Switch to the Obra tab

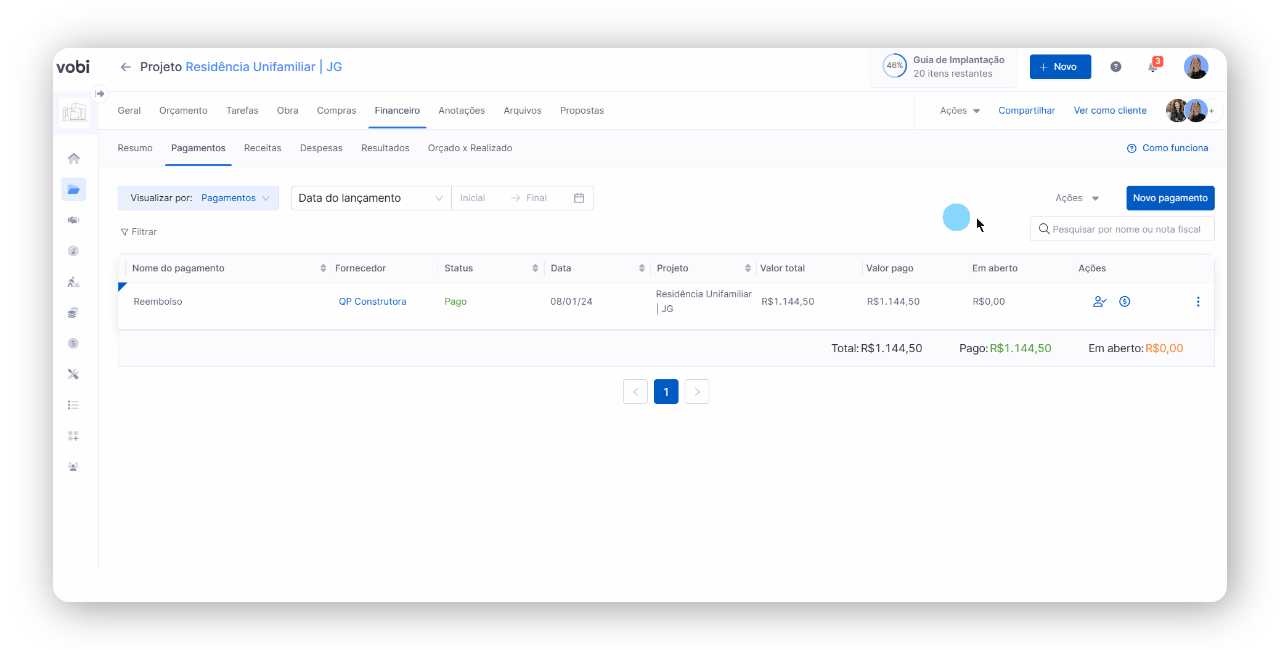288,111
